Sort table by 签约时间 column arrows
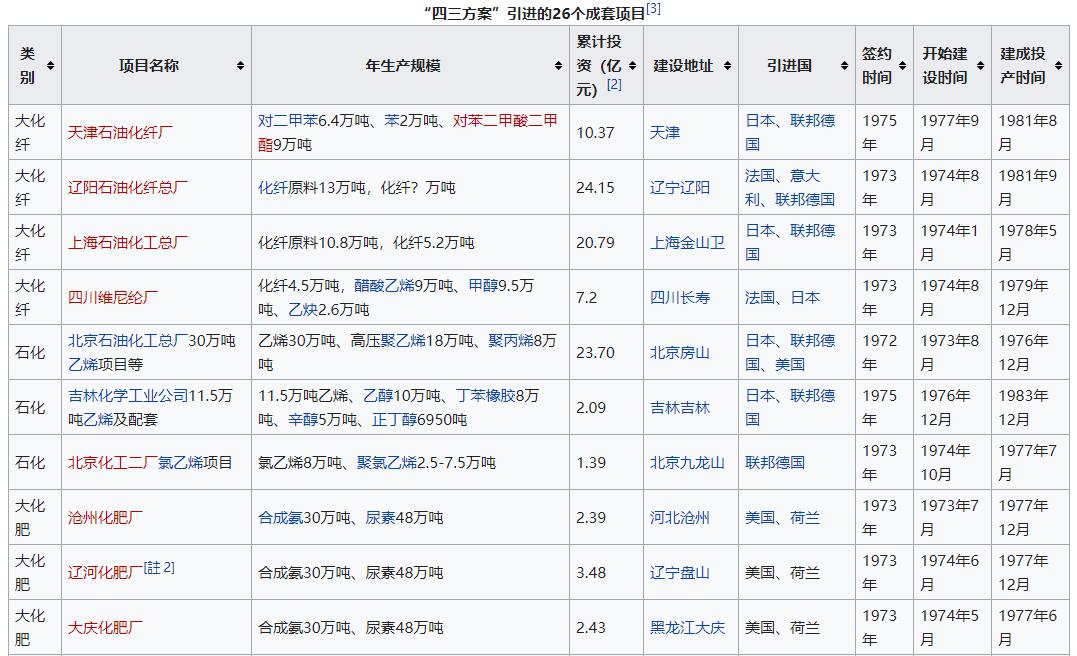The height and width of the screenshot is (656, 1077). 903,65
